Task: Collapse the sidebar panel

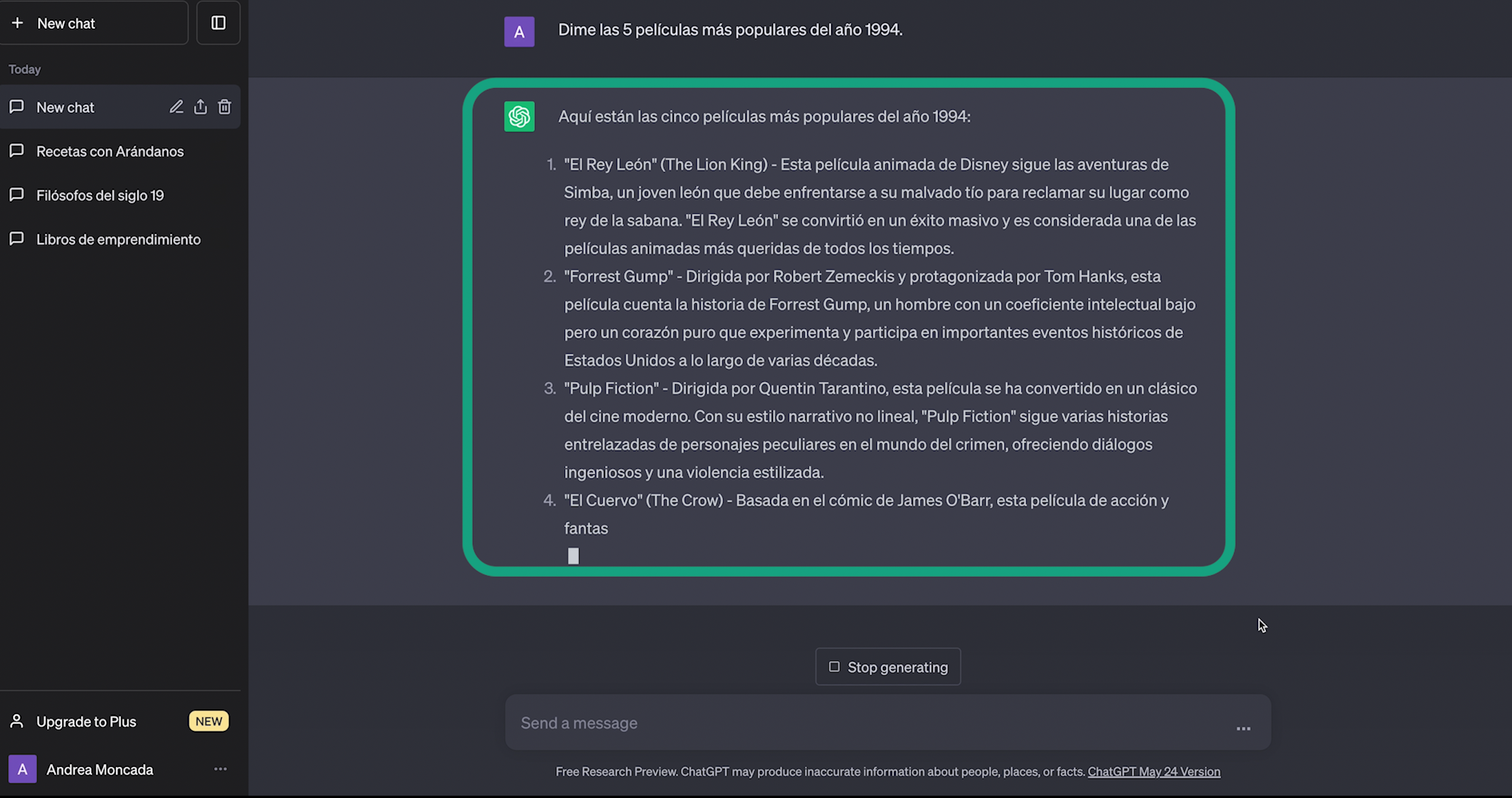Action: [218, 23]
